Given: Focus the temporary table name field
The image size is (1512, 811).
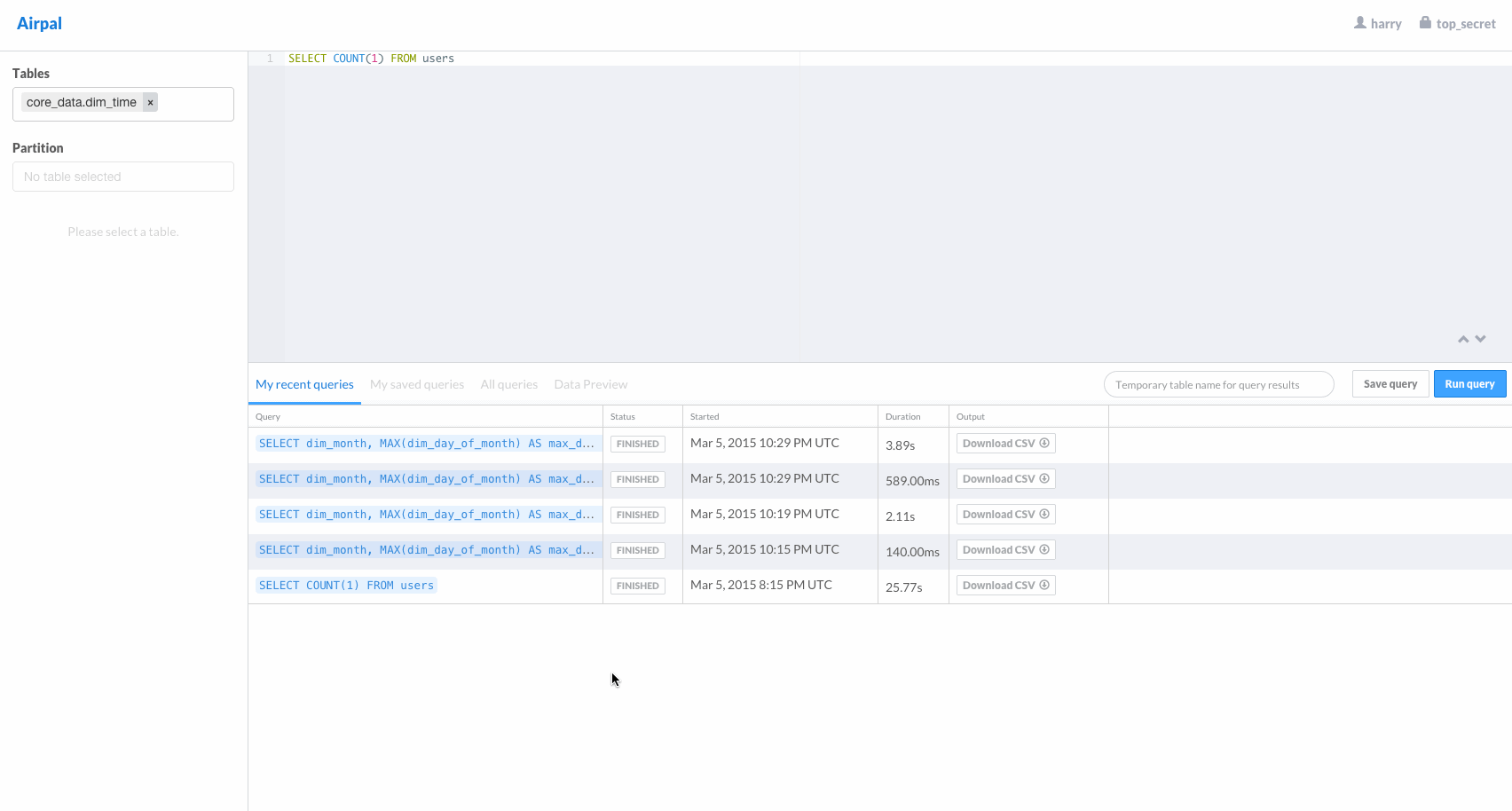Looking at the screenshot, I should [x=1218, y=384].
